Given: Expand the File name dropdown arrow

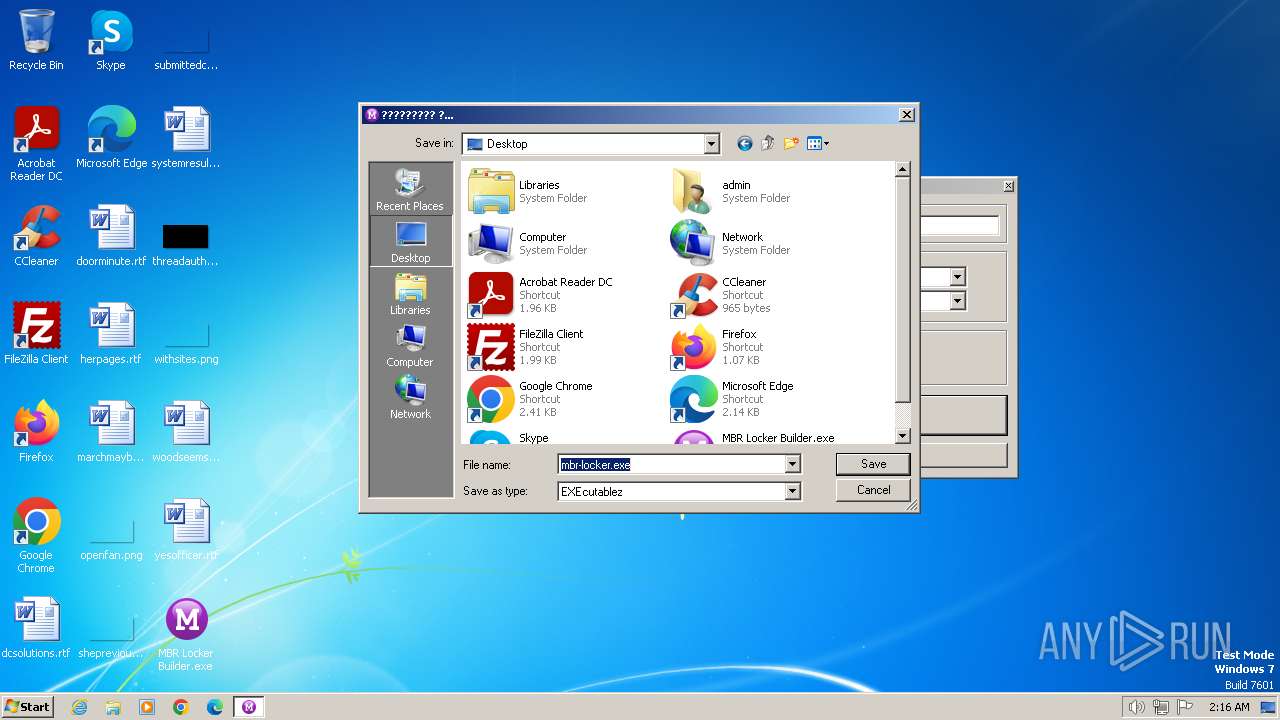Looking at the screenshot, I should (x=792, y=464).
